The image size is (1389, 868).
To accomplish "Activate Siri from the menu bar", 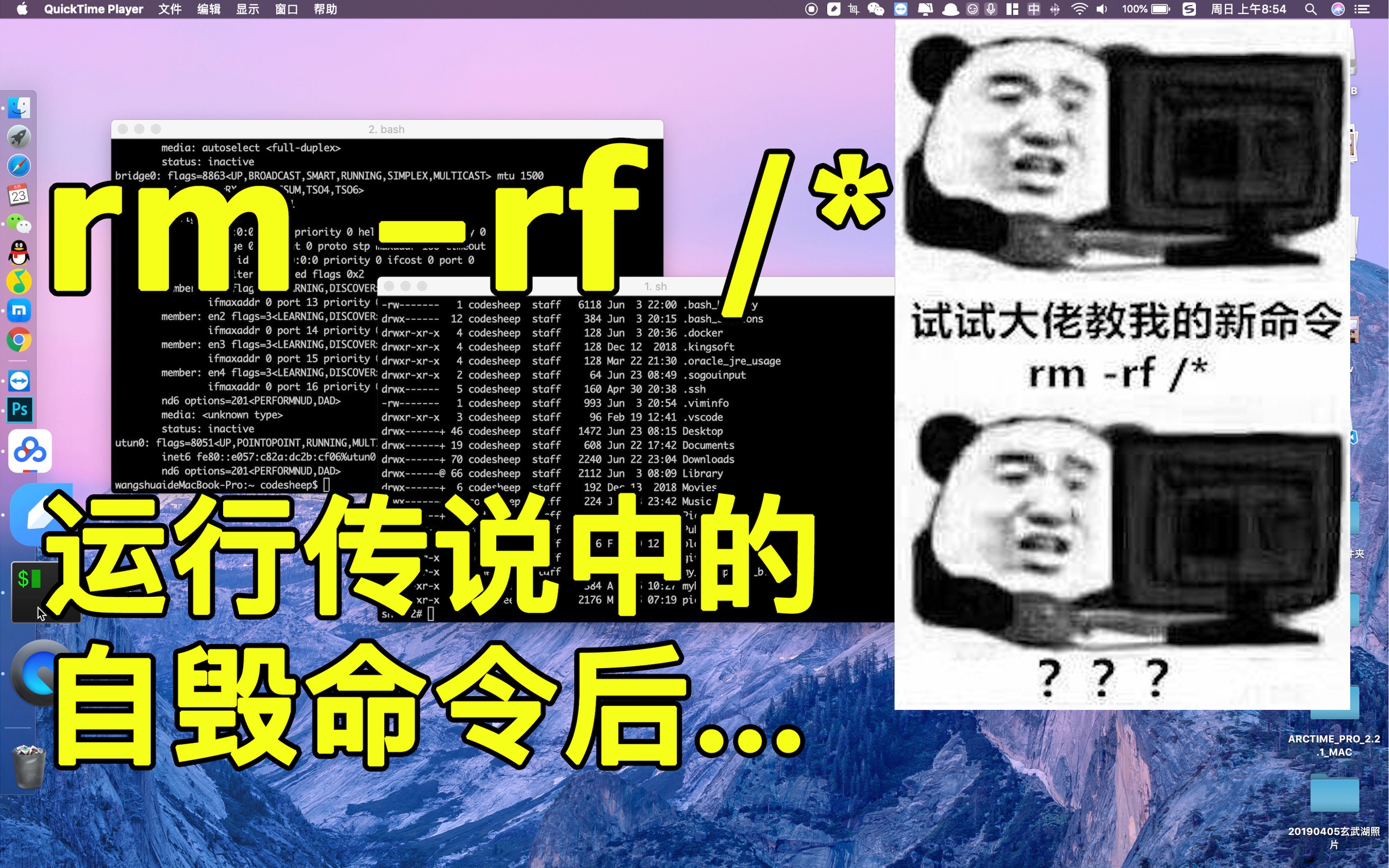I will point(1338,9).
